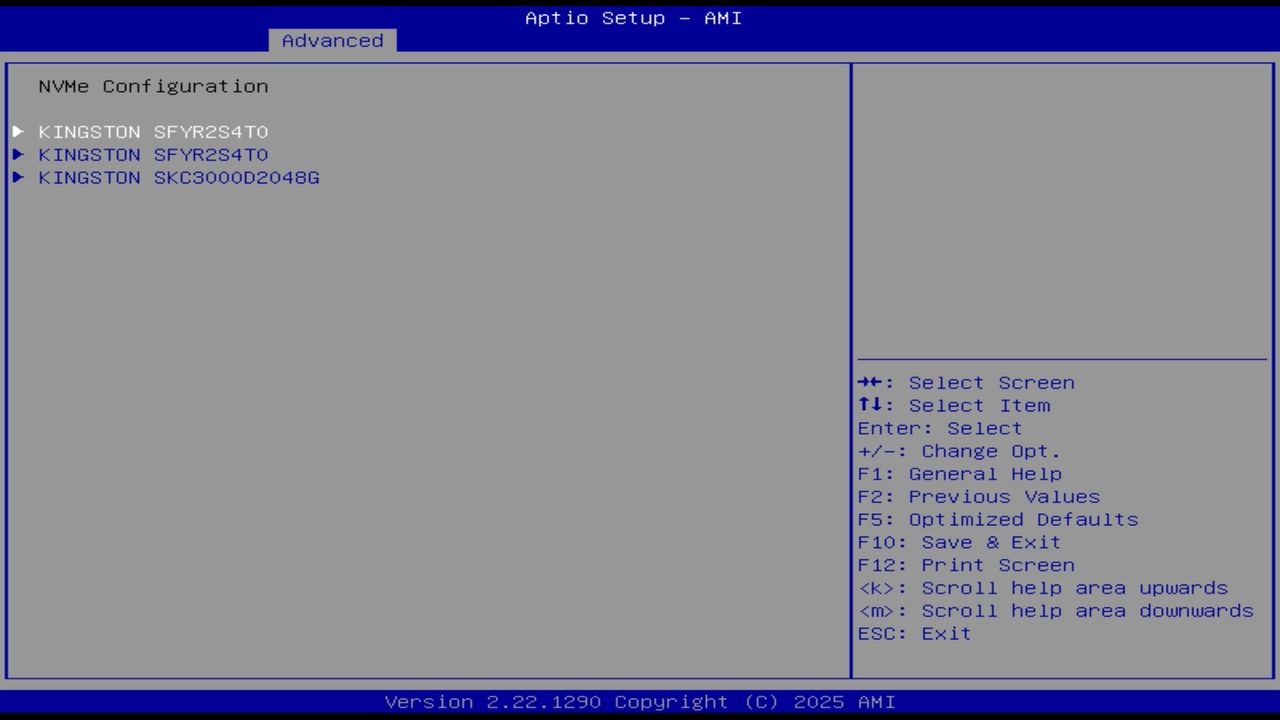Screen dimensions: 1280x720
Task: Expand the KINGSTON SKC3000D2048G drive entry
Action: (x=178, y=177)
